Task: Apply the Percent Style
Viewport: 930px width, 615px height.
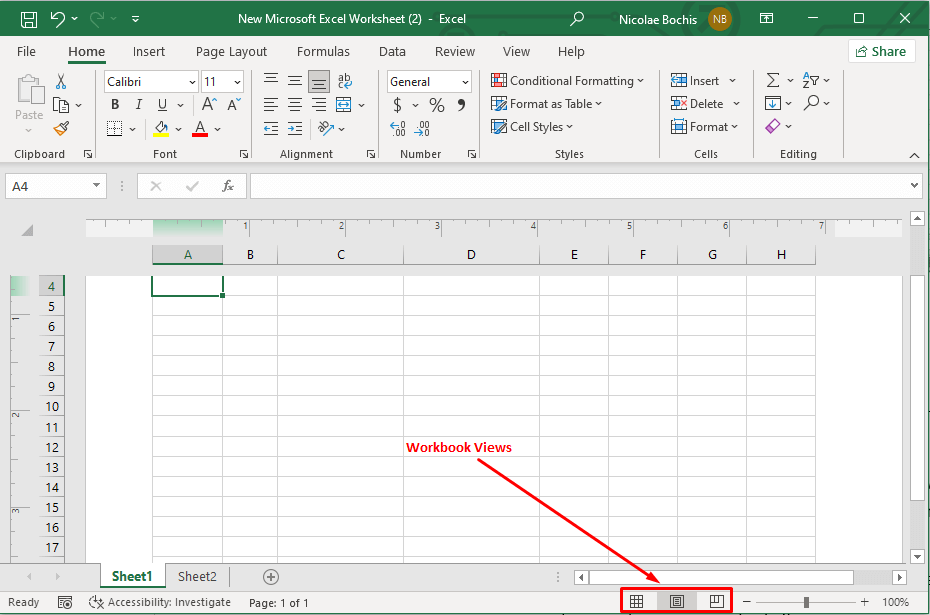Action: [x=436, y=104]
